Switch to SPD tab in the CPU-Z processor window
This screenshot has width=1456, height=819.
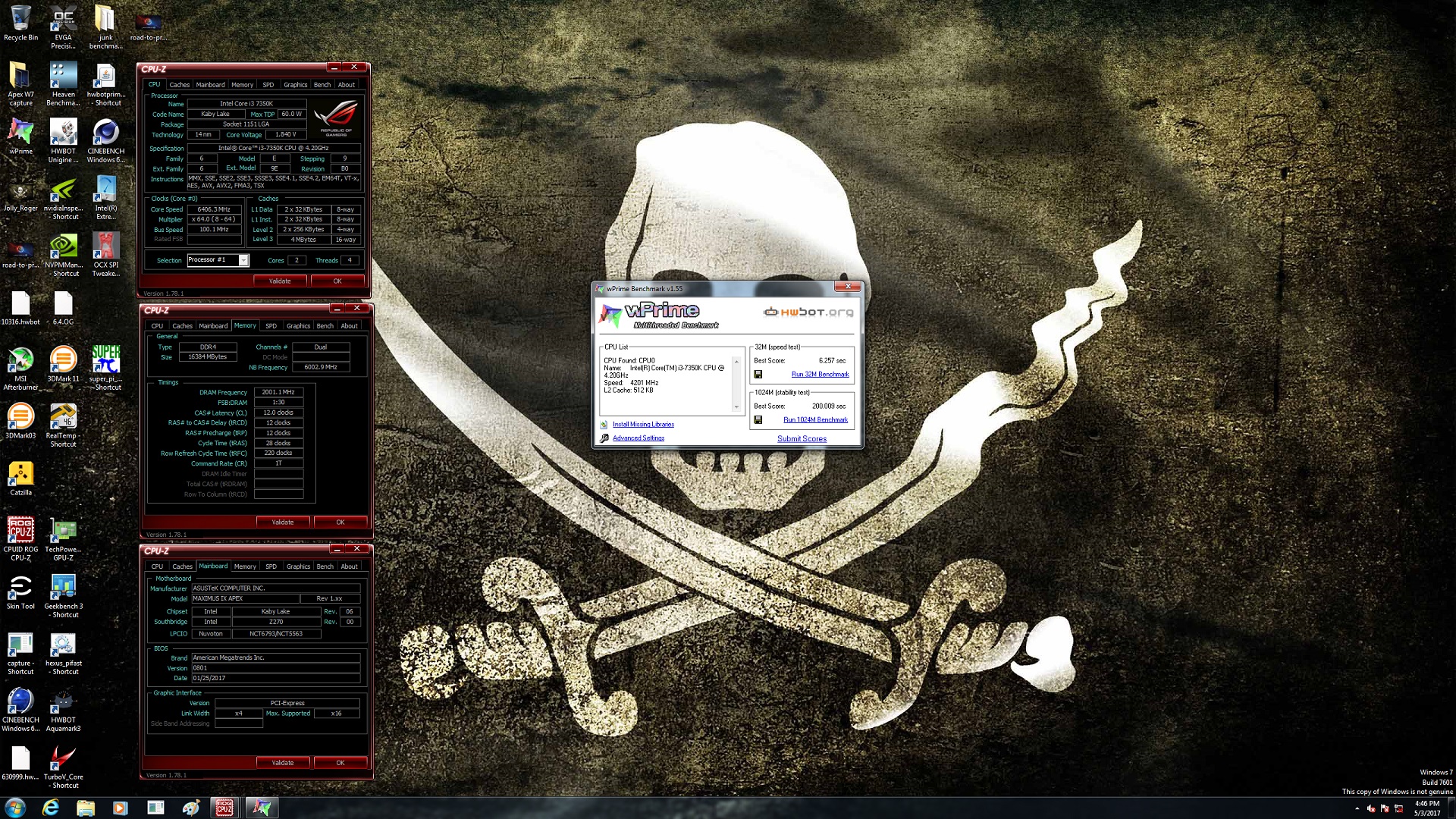(268, 85)
